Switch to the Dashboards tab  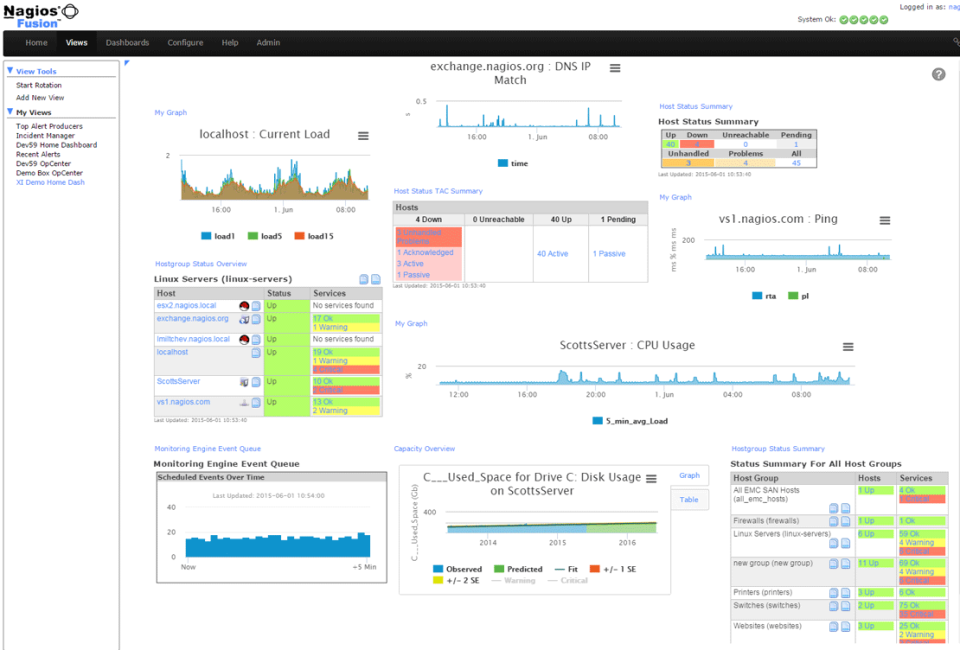[127, 43]
